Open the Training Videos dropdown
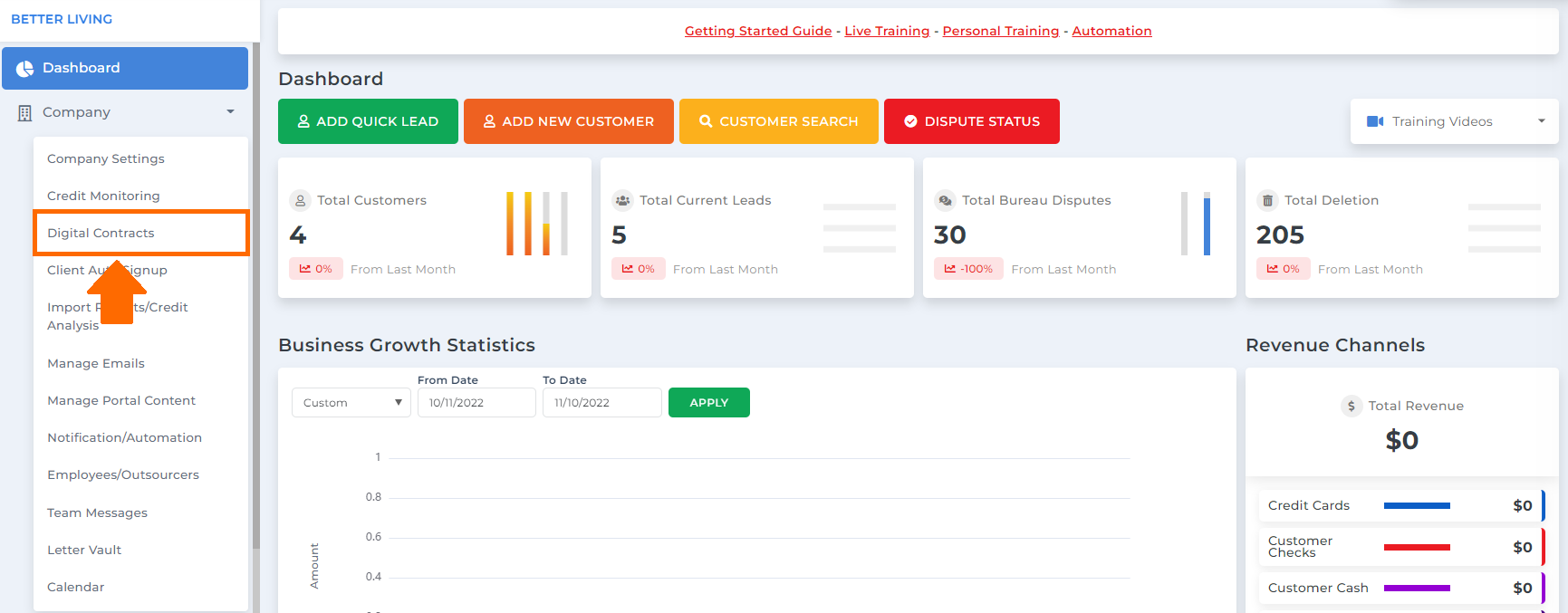1568x613 pixels. [1454, 121]
